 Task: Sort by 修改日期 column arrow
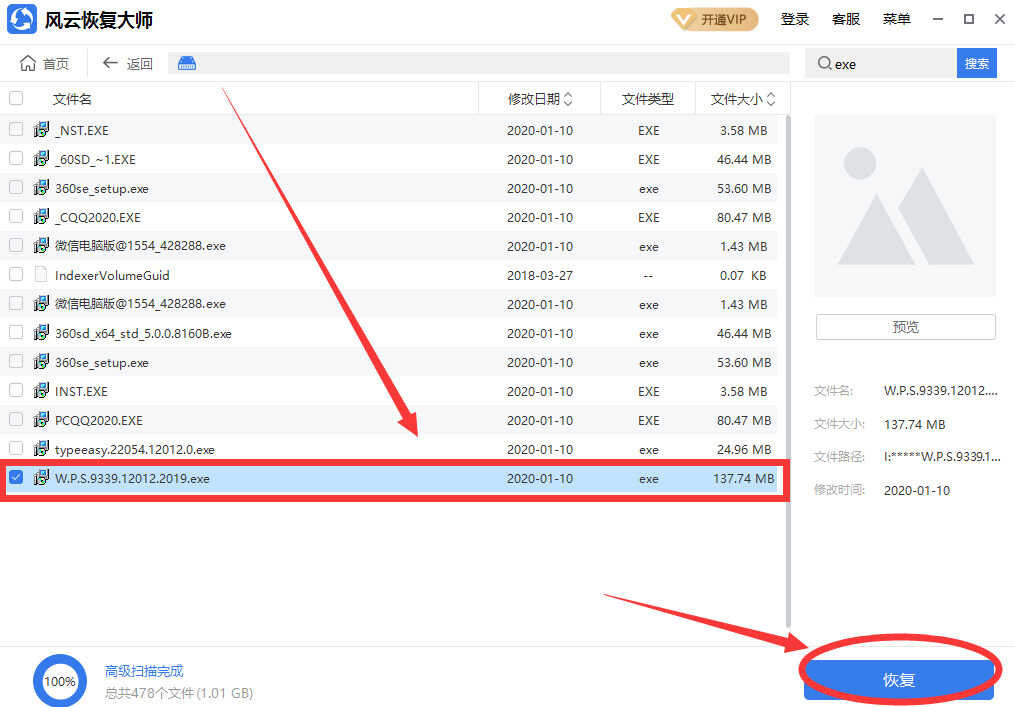tap(568, 99)
